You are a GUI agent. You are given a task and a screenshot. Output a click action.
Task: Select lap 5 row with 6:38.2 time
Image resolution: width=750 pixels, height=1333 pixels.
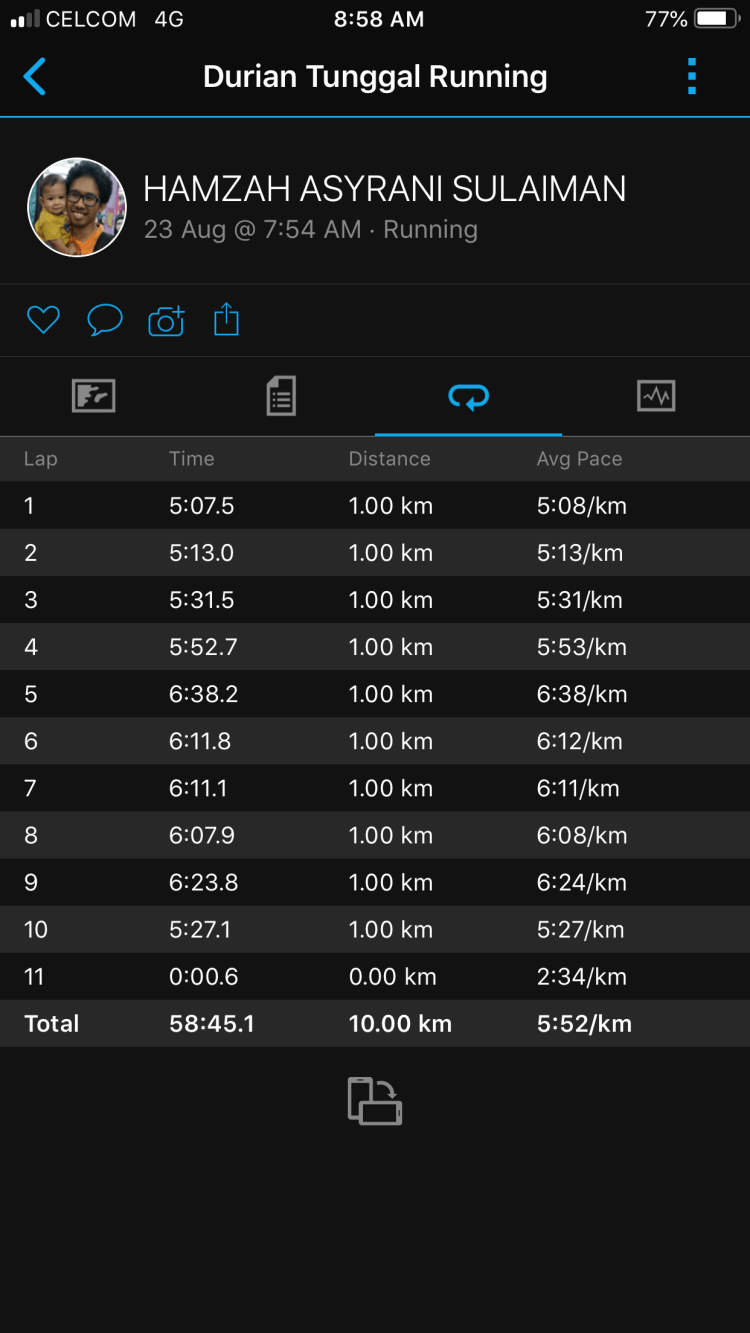pyautogui.click(x=375, y=694)
